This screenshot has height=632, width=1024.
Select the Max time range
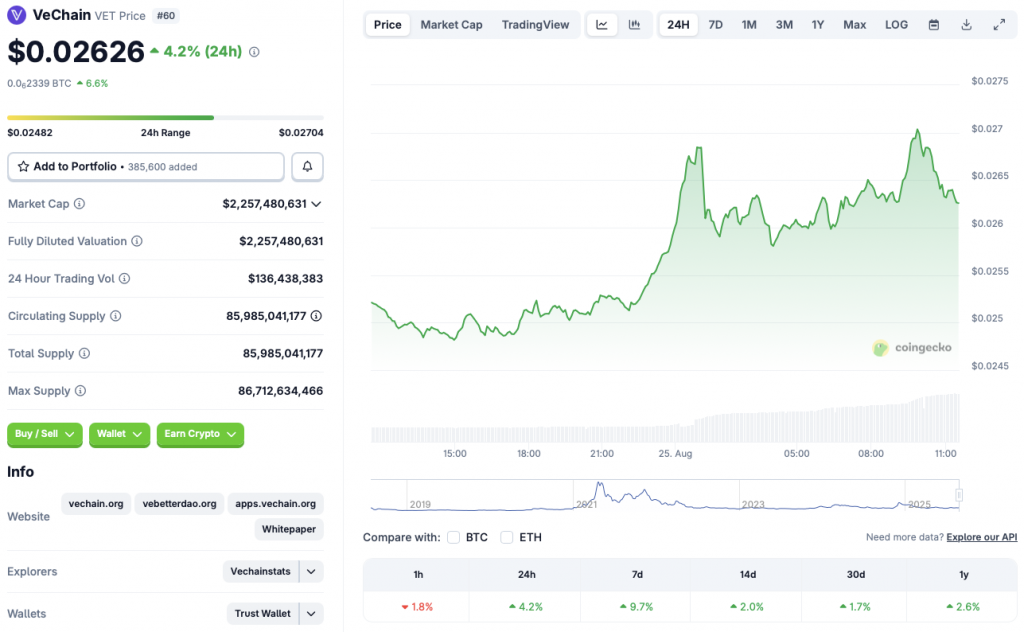pyautogui.click(x=854, y=25)
